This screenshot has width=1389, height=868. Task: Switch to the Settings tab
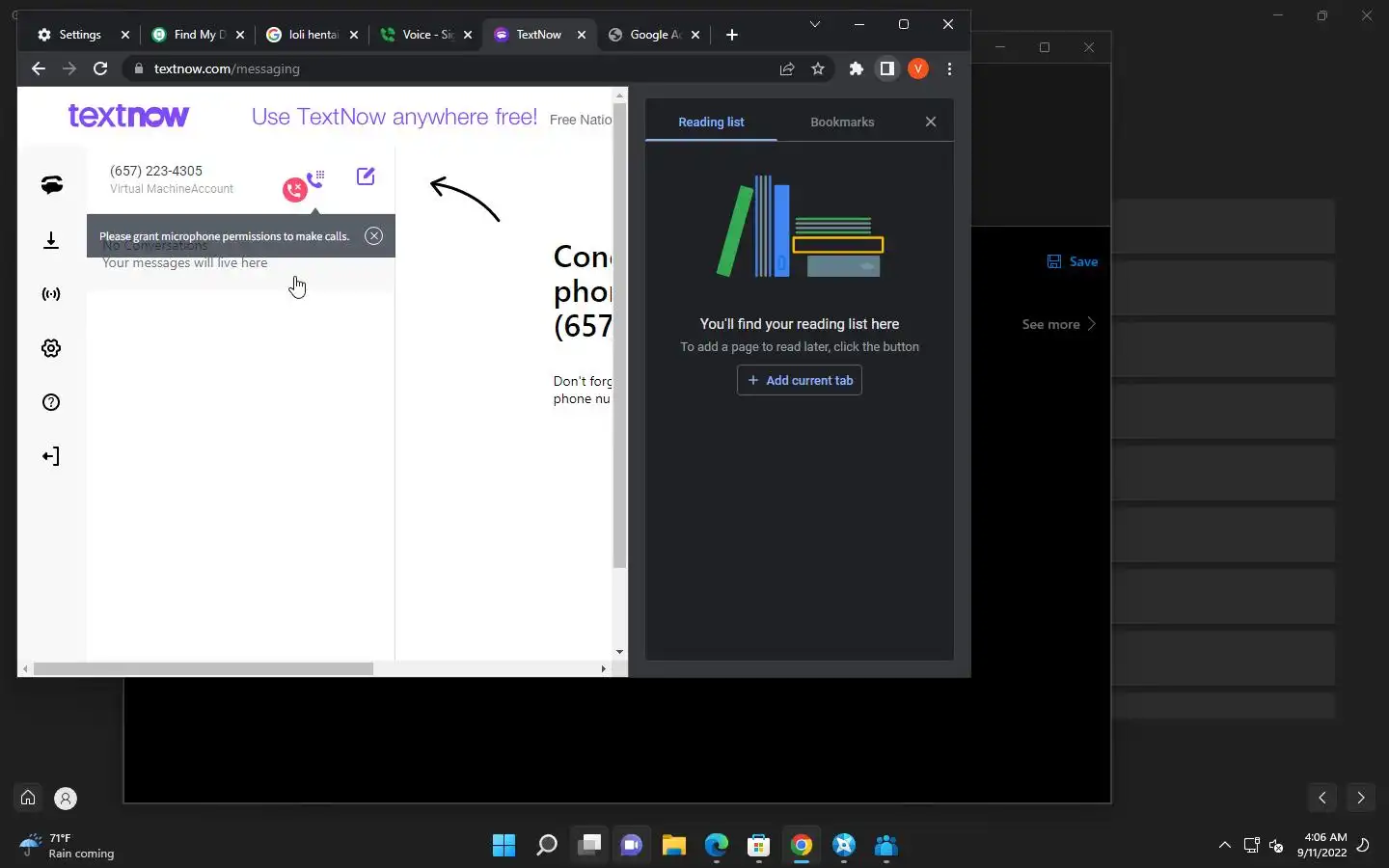point(81,35)
